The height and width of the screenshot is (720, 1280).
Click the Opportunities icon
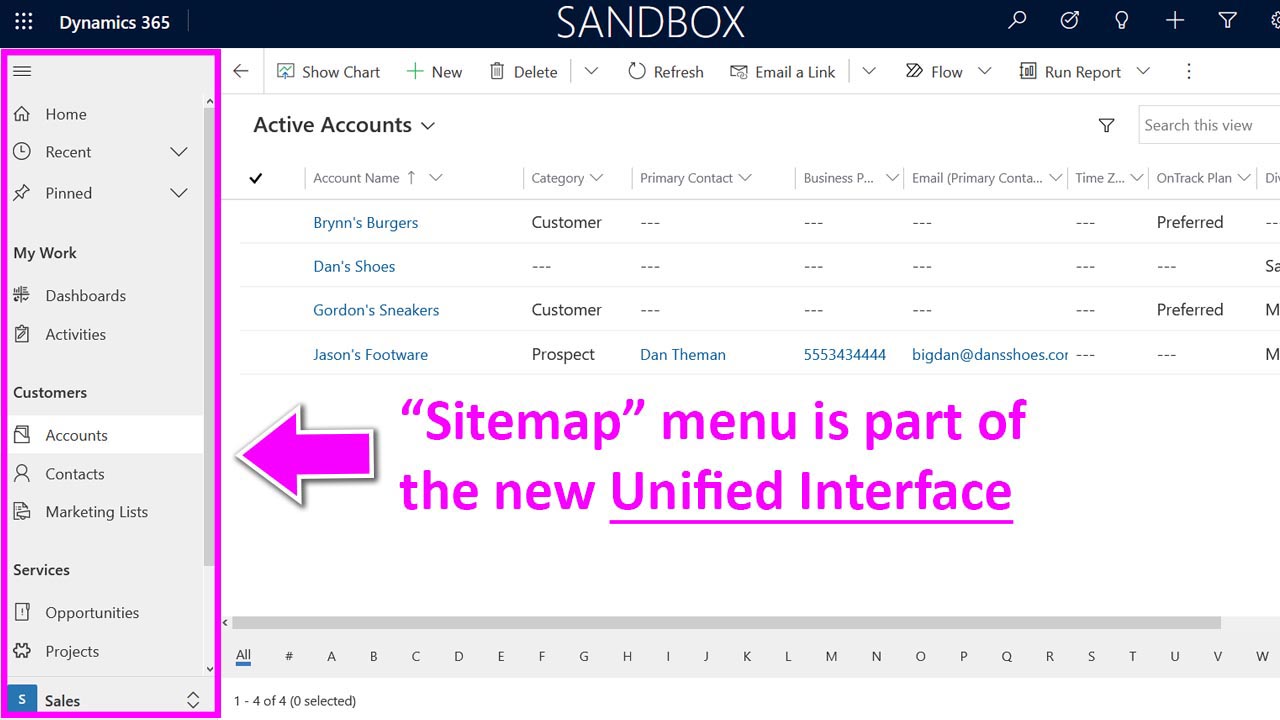(x=22, y=612)
